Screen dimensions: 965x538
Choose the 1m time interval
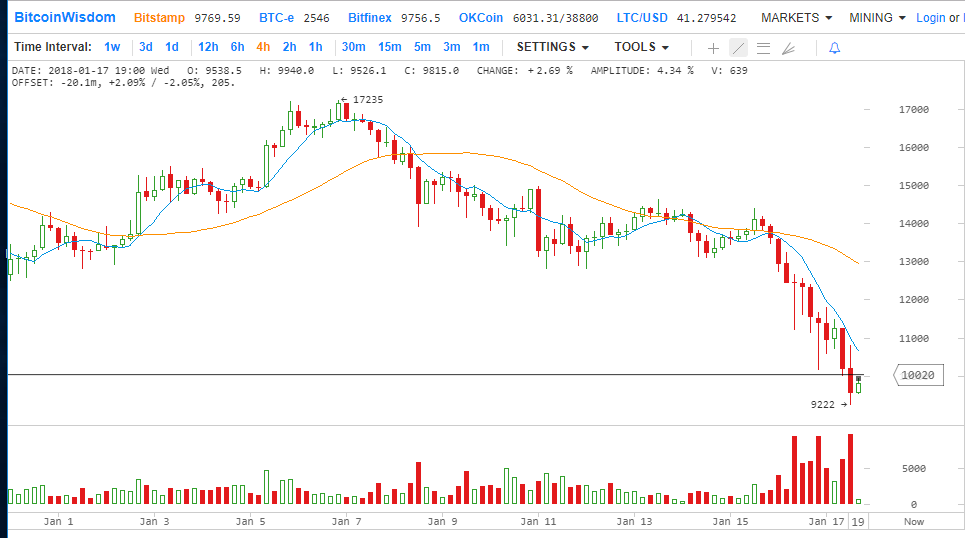click(481, 47)
